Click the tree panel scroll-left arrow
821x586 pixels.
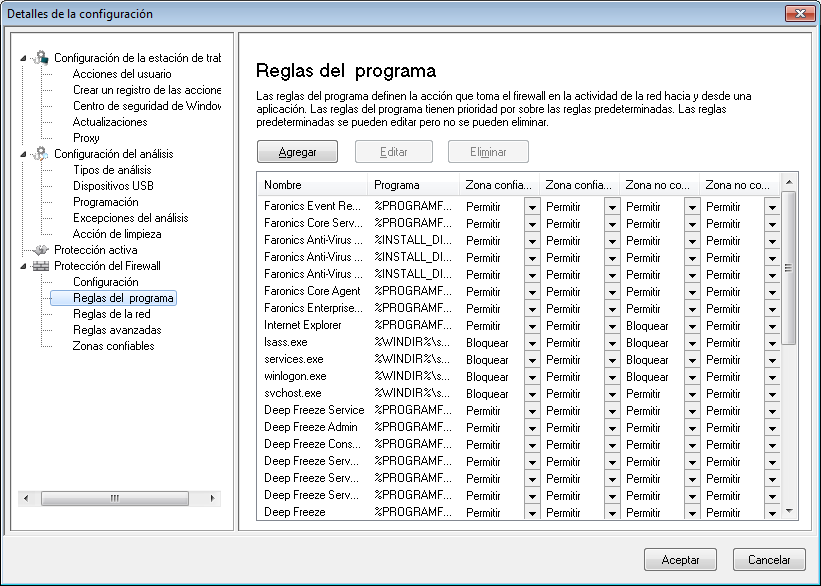click(x=26, y=498)
